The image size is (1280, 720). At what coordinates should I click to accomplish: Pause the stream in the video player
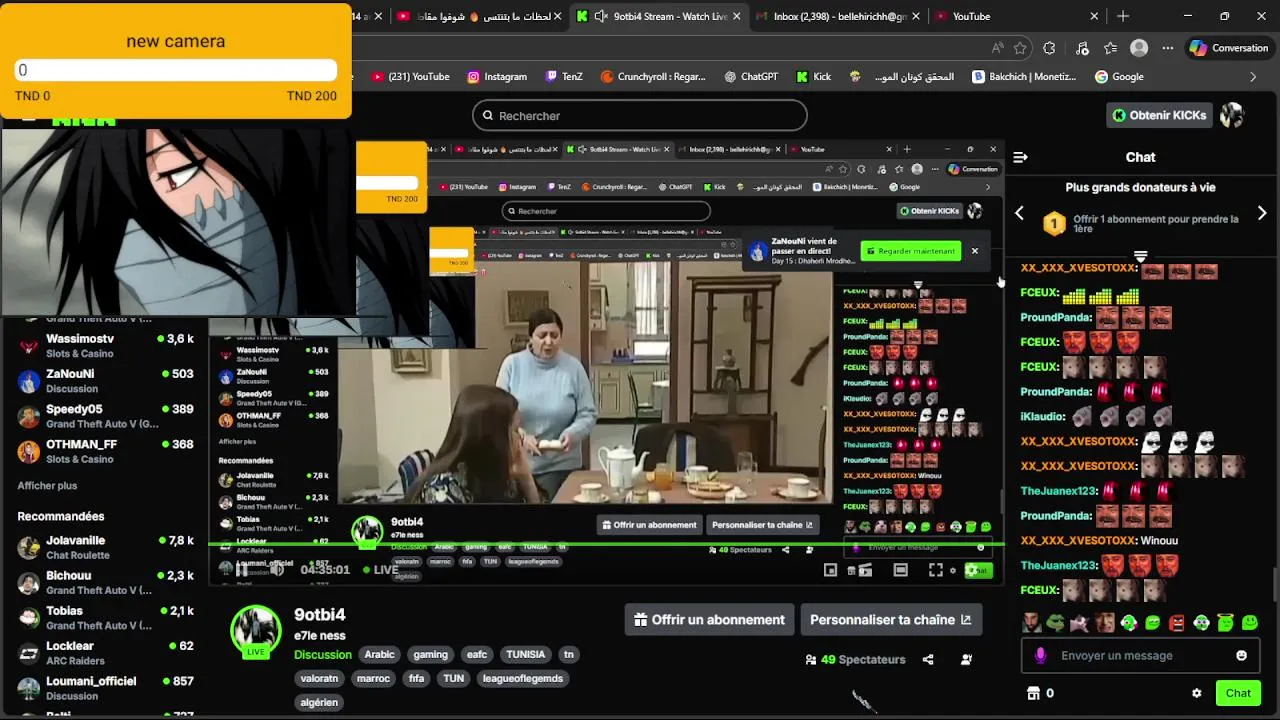(241, 570)
